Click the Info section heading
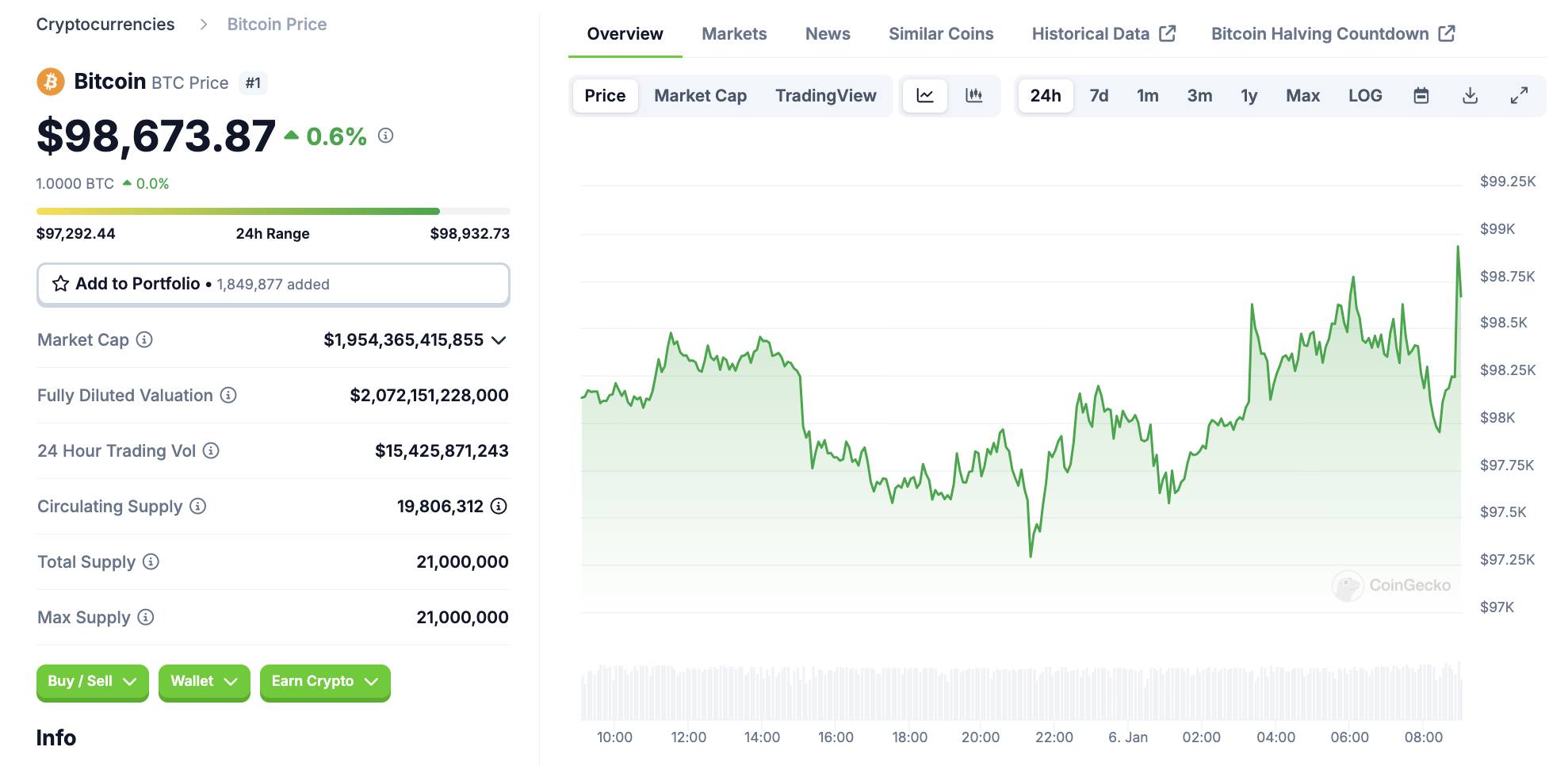The height and width of the screenshot is (766, 1568). 56,738
